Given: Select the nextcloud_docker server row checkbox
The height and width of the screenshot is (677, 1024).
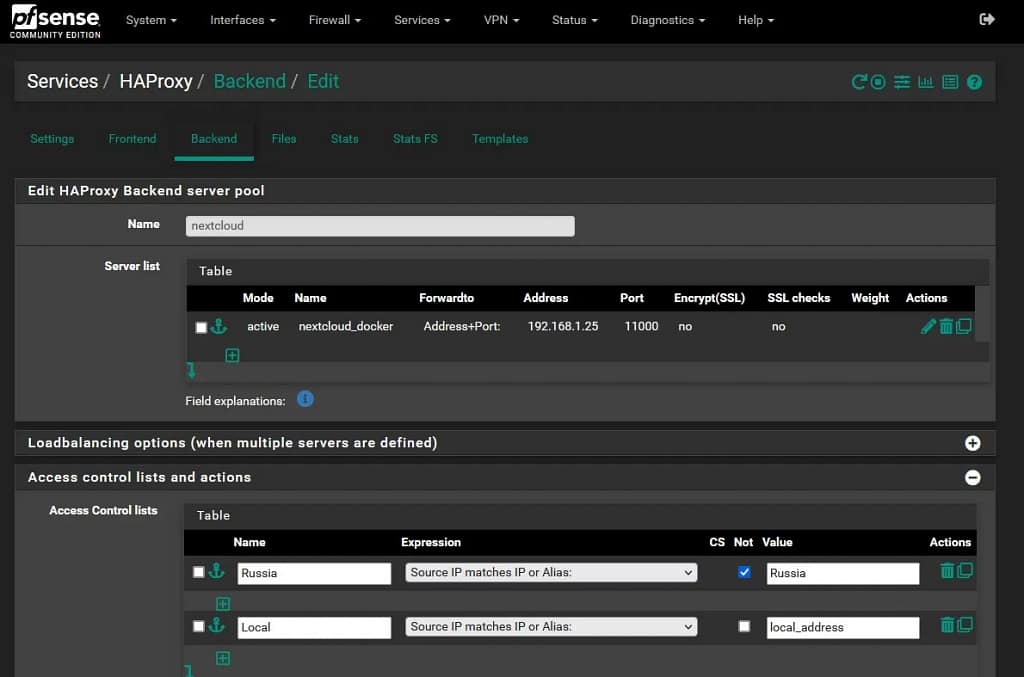Looking at the screenshot, I should coord(201,327).
